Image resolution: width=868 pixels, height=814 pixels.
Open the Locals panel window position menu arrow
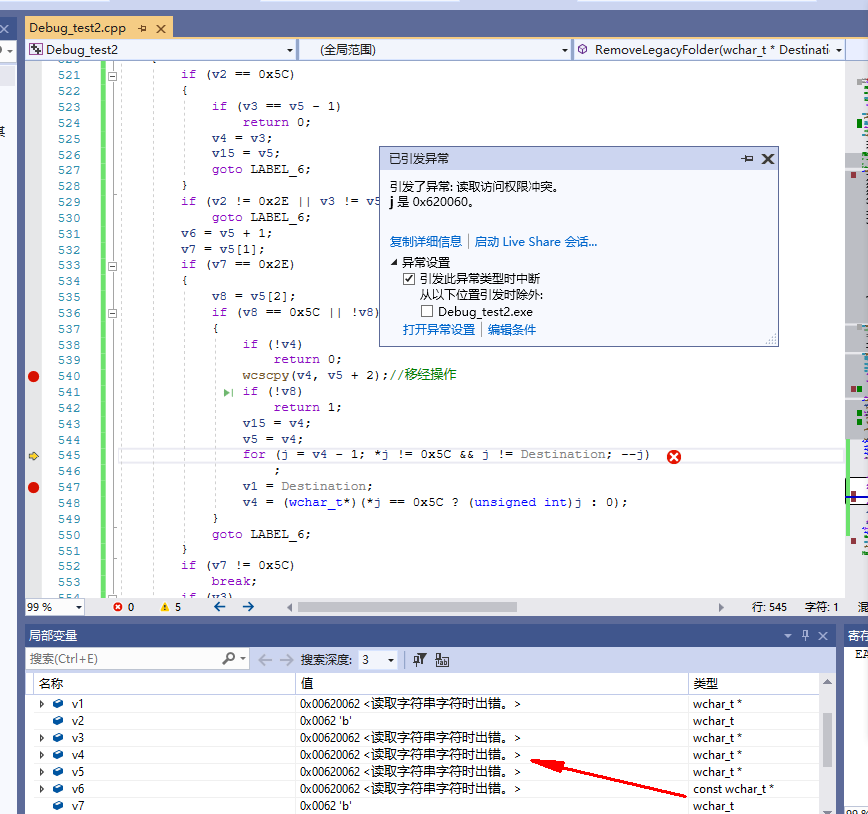tap(788, 636)
